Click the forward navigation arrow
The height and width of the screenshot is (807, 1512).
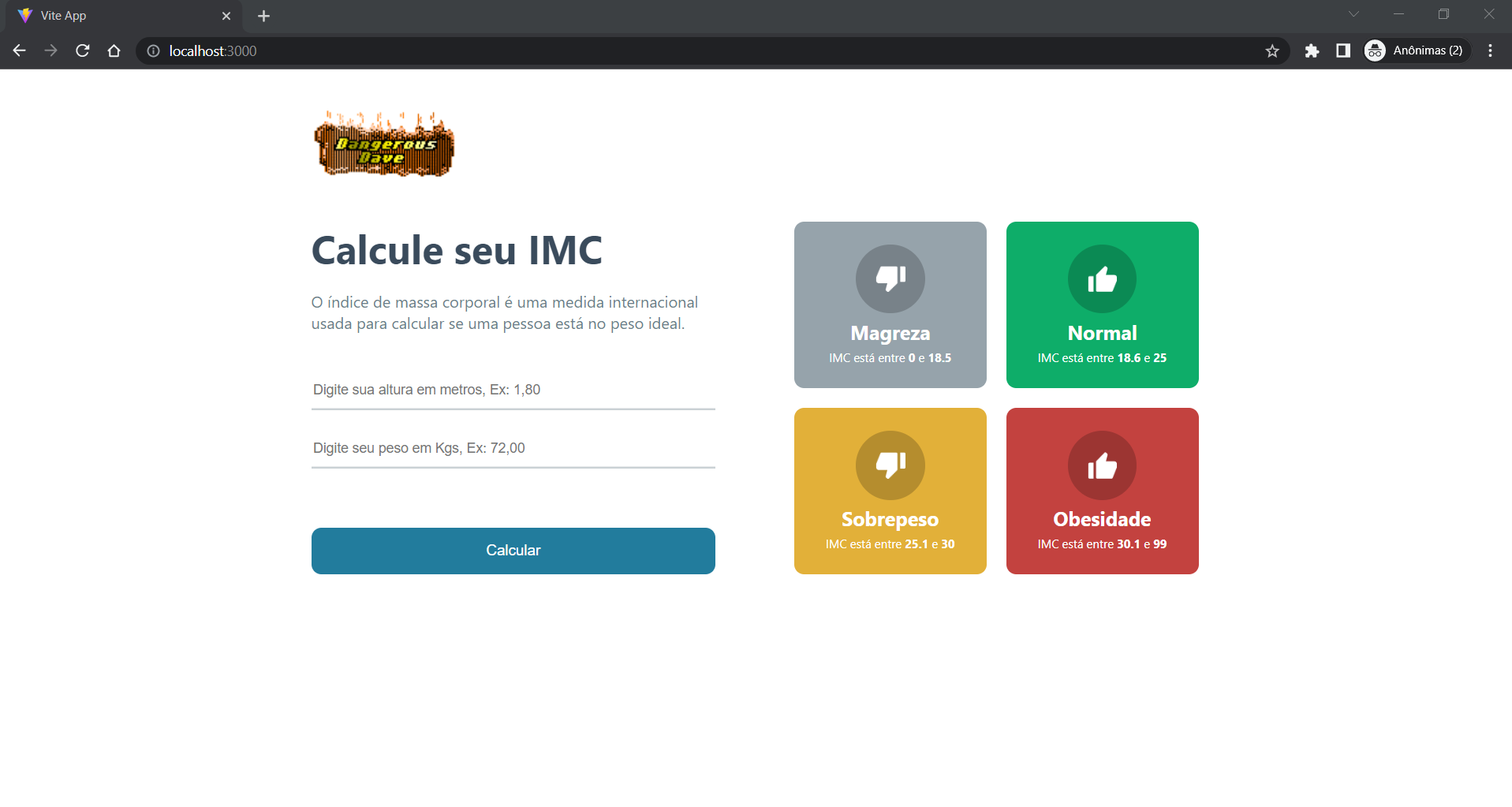50,50
